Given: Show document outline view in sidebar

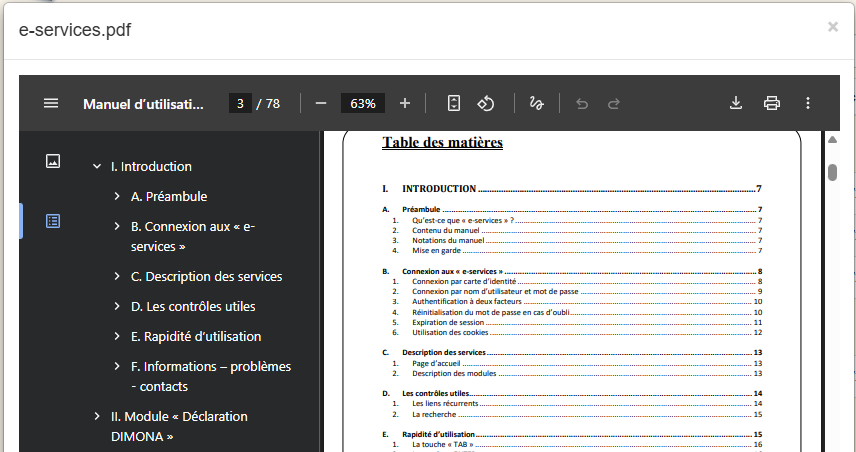Looking at the screenshot, I should coord(53,221).
